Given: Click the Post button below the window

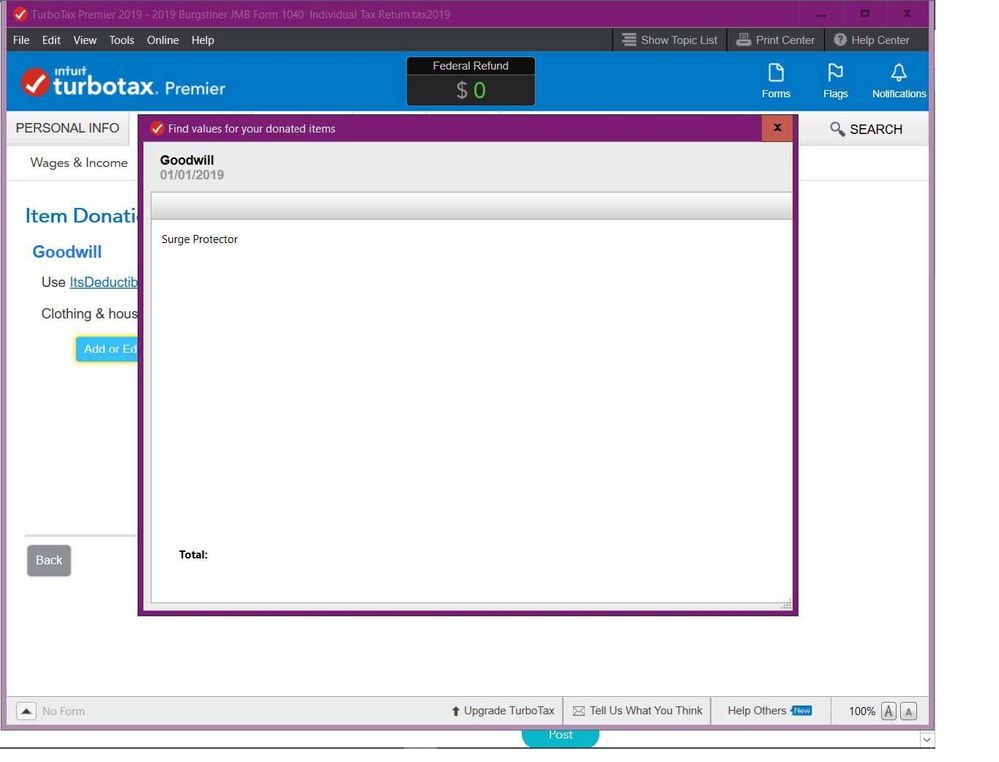Looking at the screenshot, I should tap(560, 736).
